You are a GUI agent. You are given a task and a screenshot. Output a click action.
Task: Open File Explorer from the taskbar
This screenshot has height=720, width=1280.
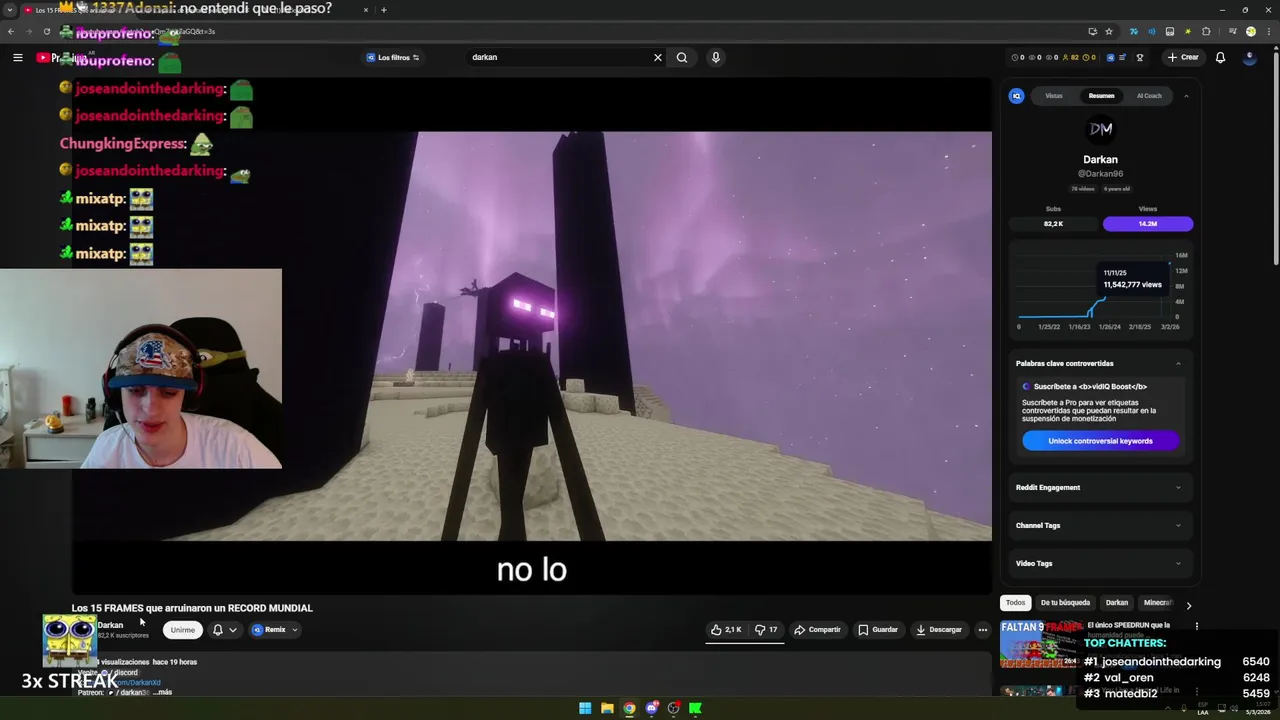click(x=607, y=709)
